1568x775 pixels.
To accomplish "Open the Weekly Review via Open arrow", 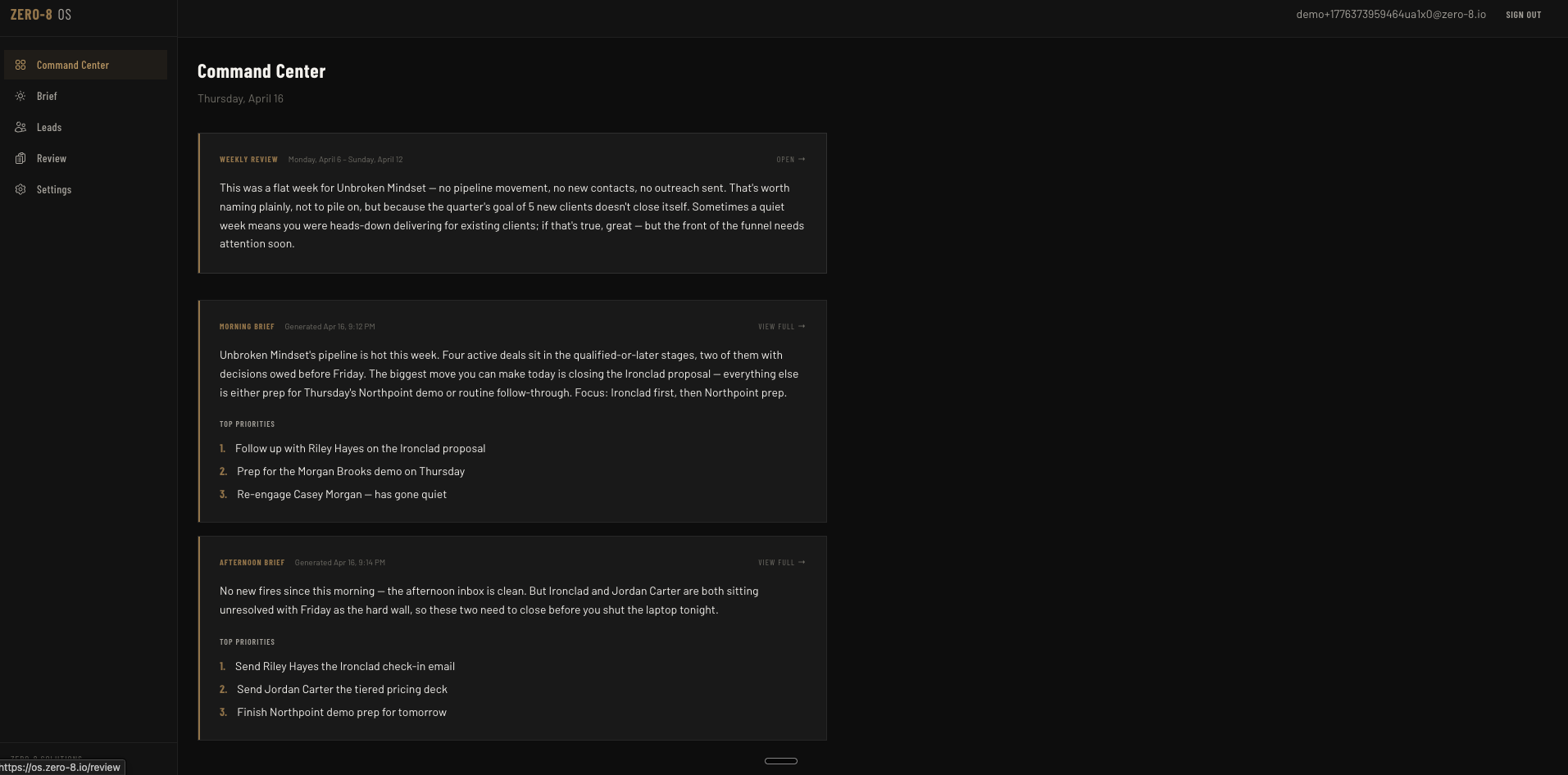I will point(790,160).
